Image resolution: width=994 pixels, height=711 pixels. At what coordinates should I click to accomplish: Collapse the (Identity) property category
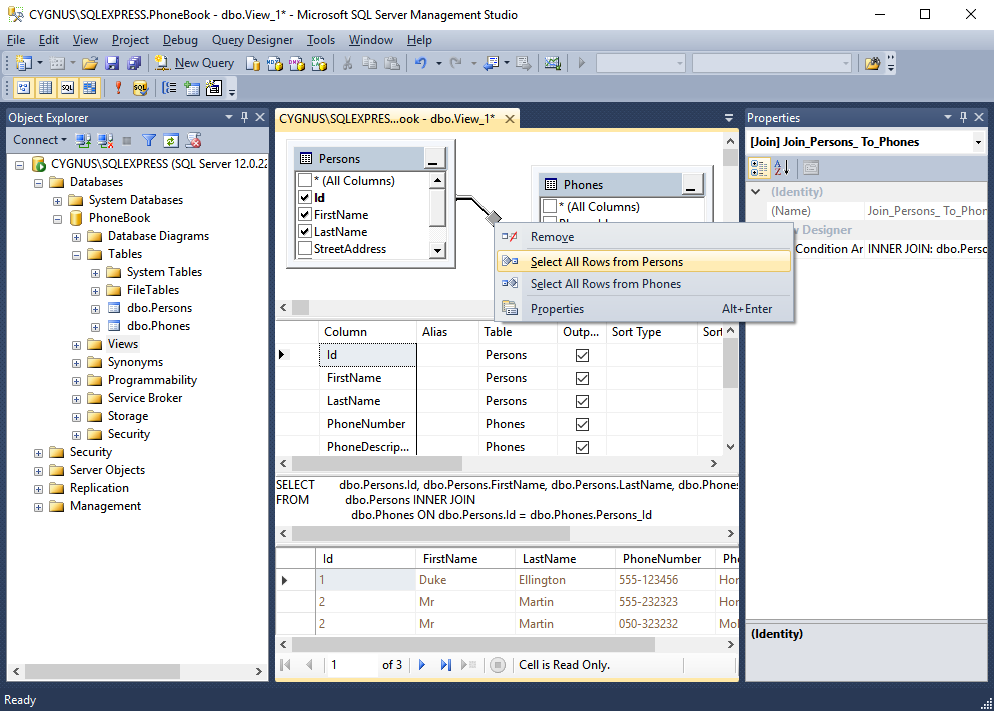pos(756,191)
